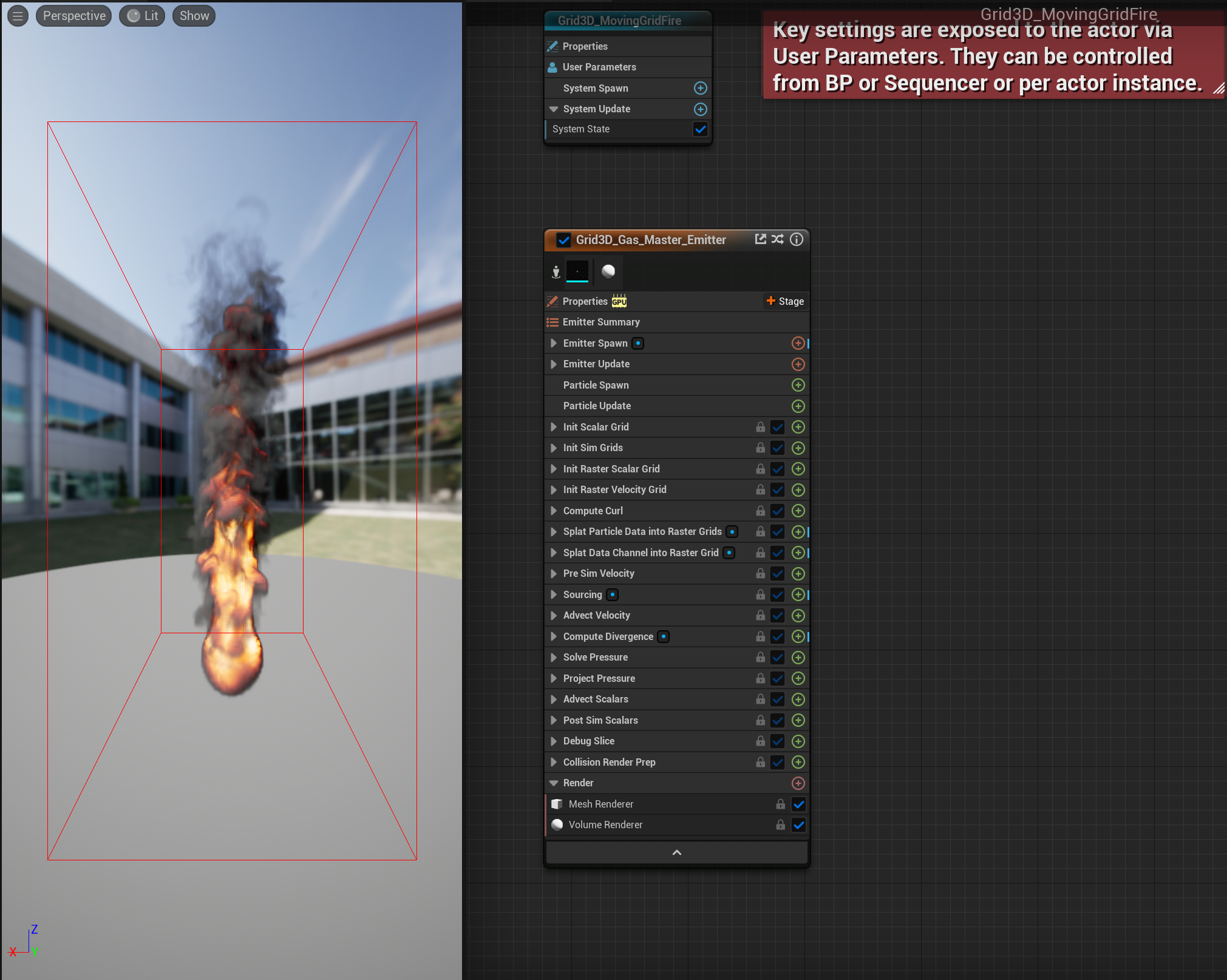
Task: Click lock icon on Compute Curl row
Action: (760, 511)
